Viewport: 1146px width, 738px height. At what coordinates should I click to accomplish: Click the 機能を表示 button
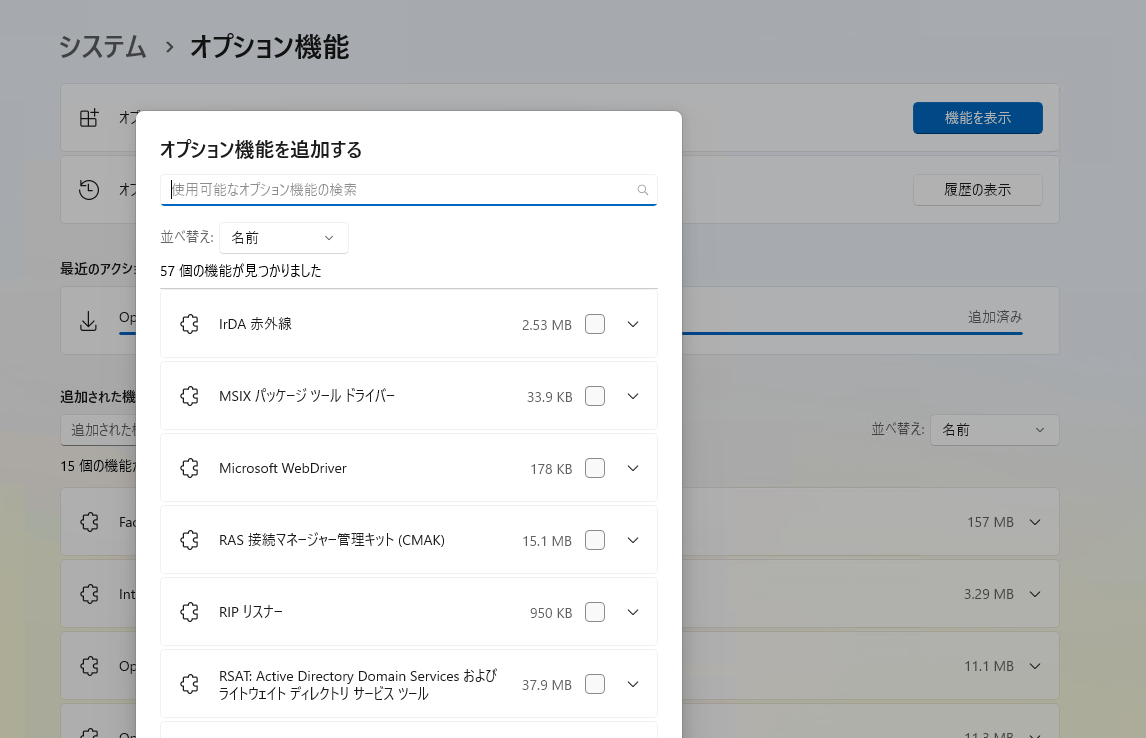[x=977, y=118]
